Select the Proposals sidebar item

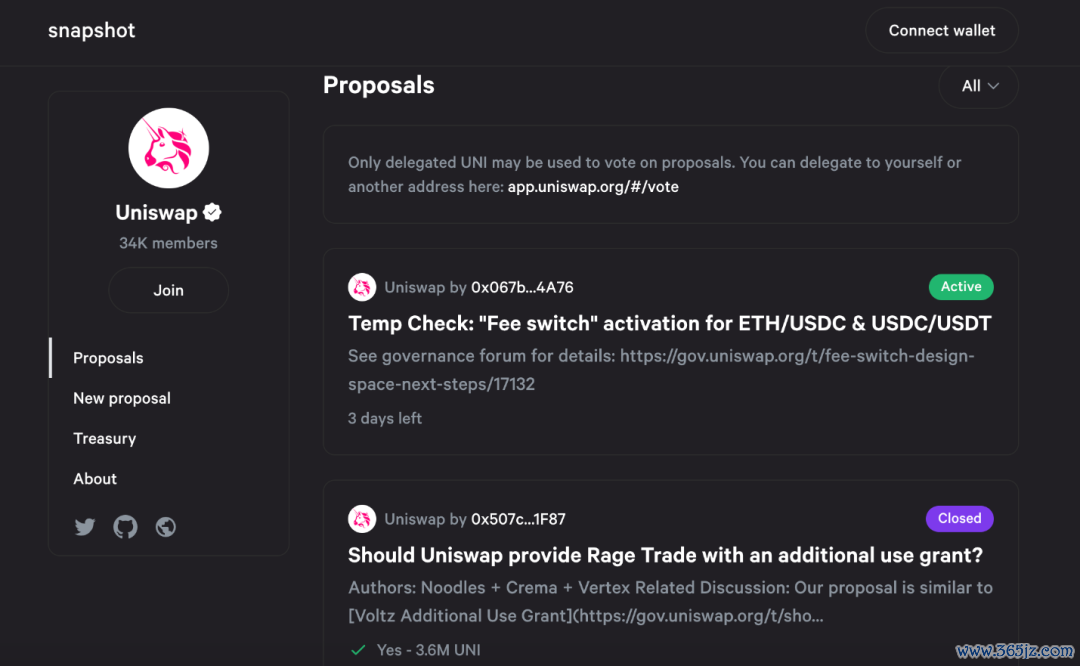(108, 358)
